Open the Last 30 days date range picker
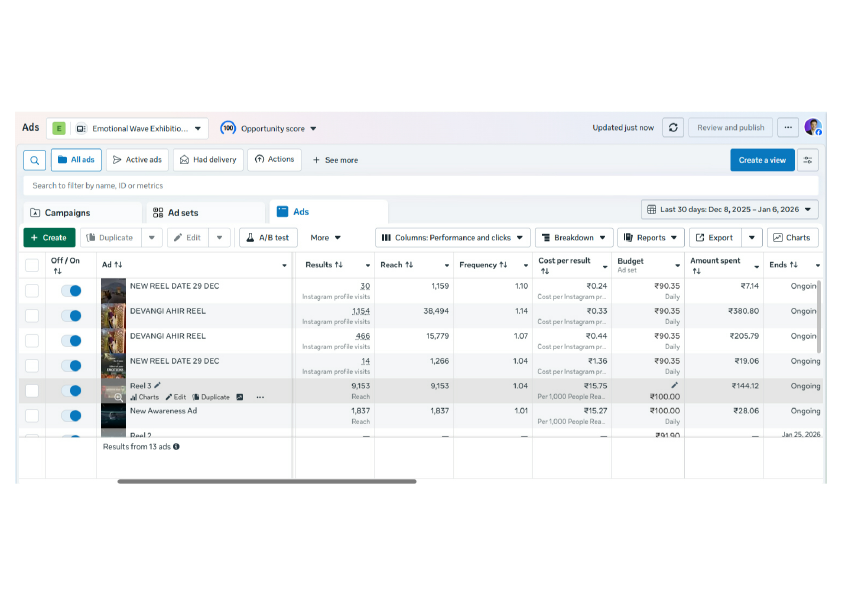 point(729,209)
